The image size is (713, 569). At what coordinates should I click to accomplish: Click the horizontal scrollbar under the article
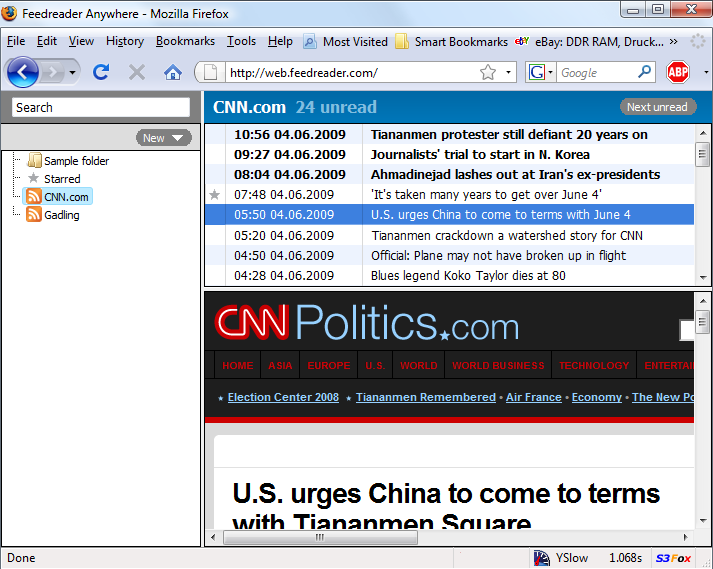click(450, 537)
